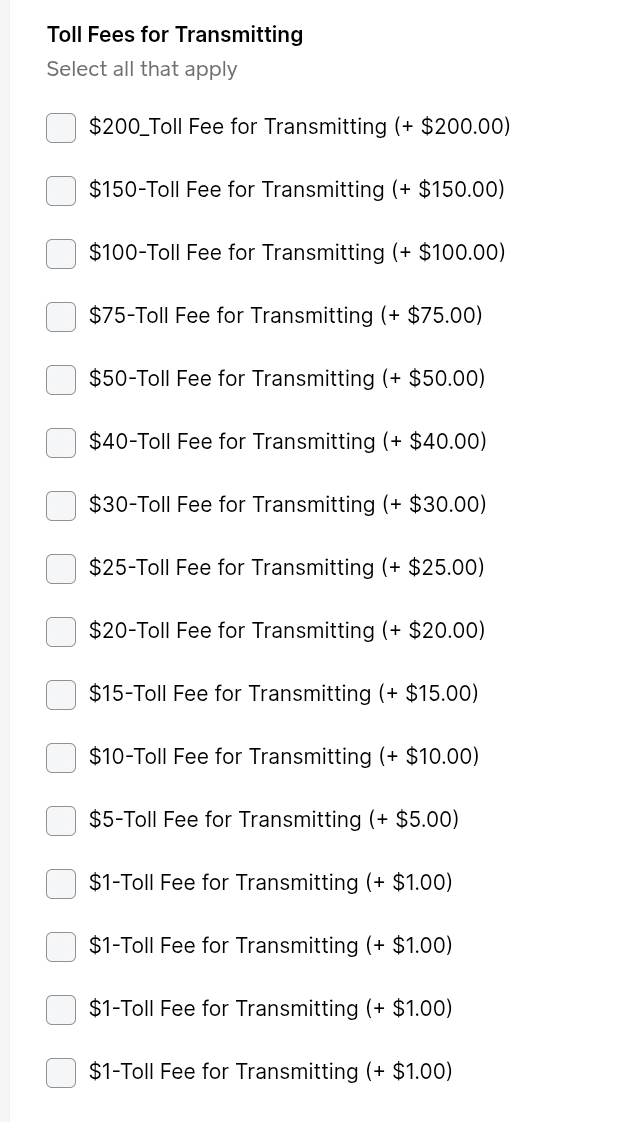
Task: Tick the $20 Toll Fee option
Action: click(x=60, y=631)
